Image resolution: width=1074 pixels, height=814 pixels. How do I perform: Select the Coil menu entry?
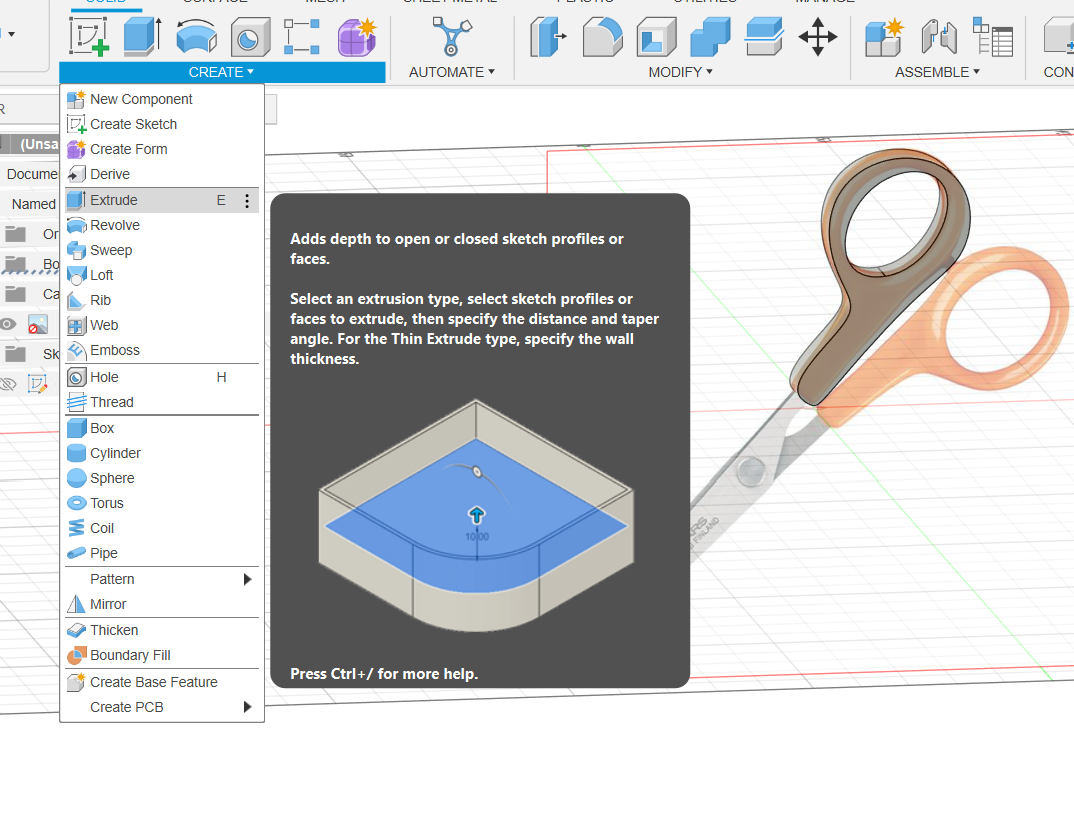pyautogui.click(x=162, y=528)
